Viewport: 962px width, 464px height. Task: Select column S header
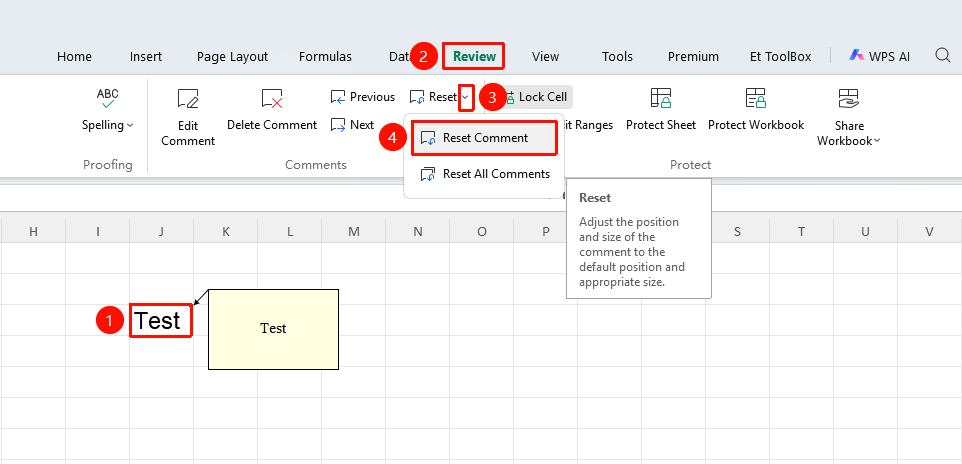[737, 231]
